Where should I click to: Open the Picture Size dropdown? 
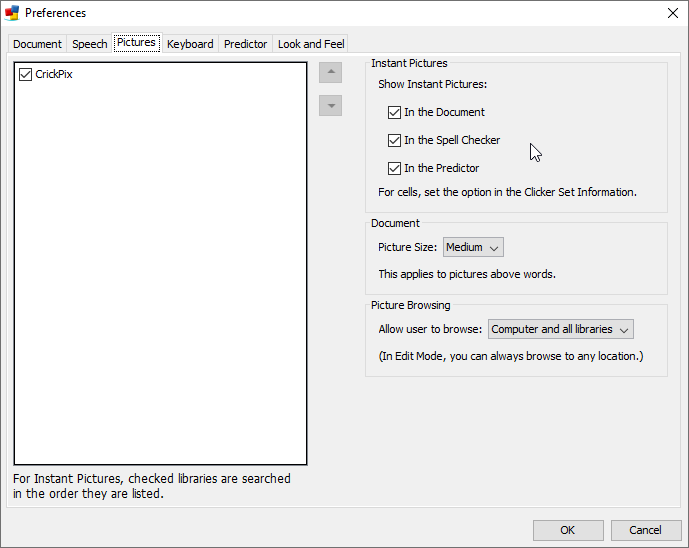click(x=473, y=247)
